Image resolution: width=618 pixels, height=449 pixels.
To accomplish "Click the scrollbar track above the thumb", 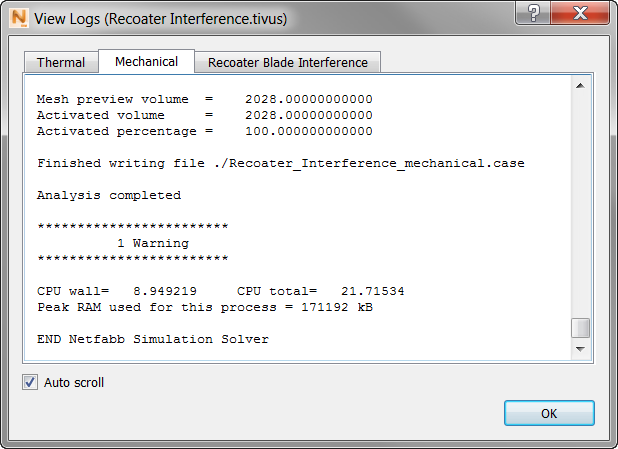I will tap(580, 200).
